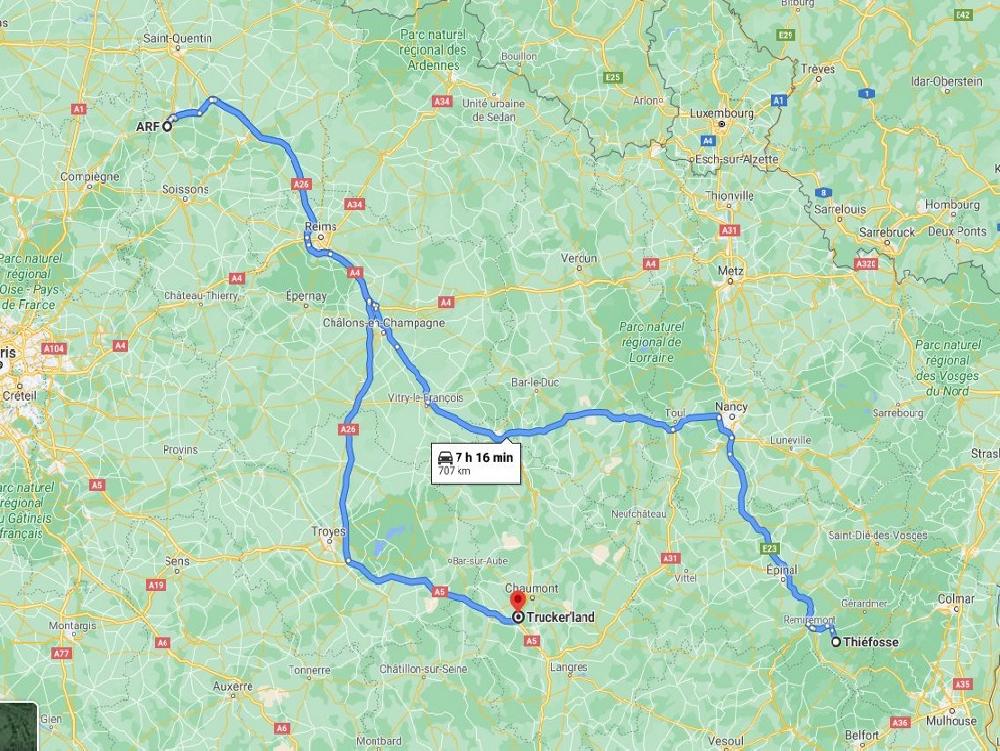Click the car icon in route box

445,457
